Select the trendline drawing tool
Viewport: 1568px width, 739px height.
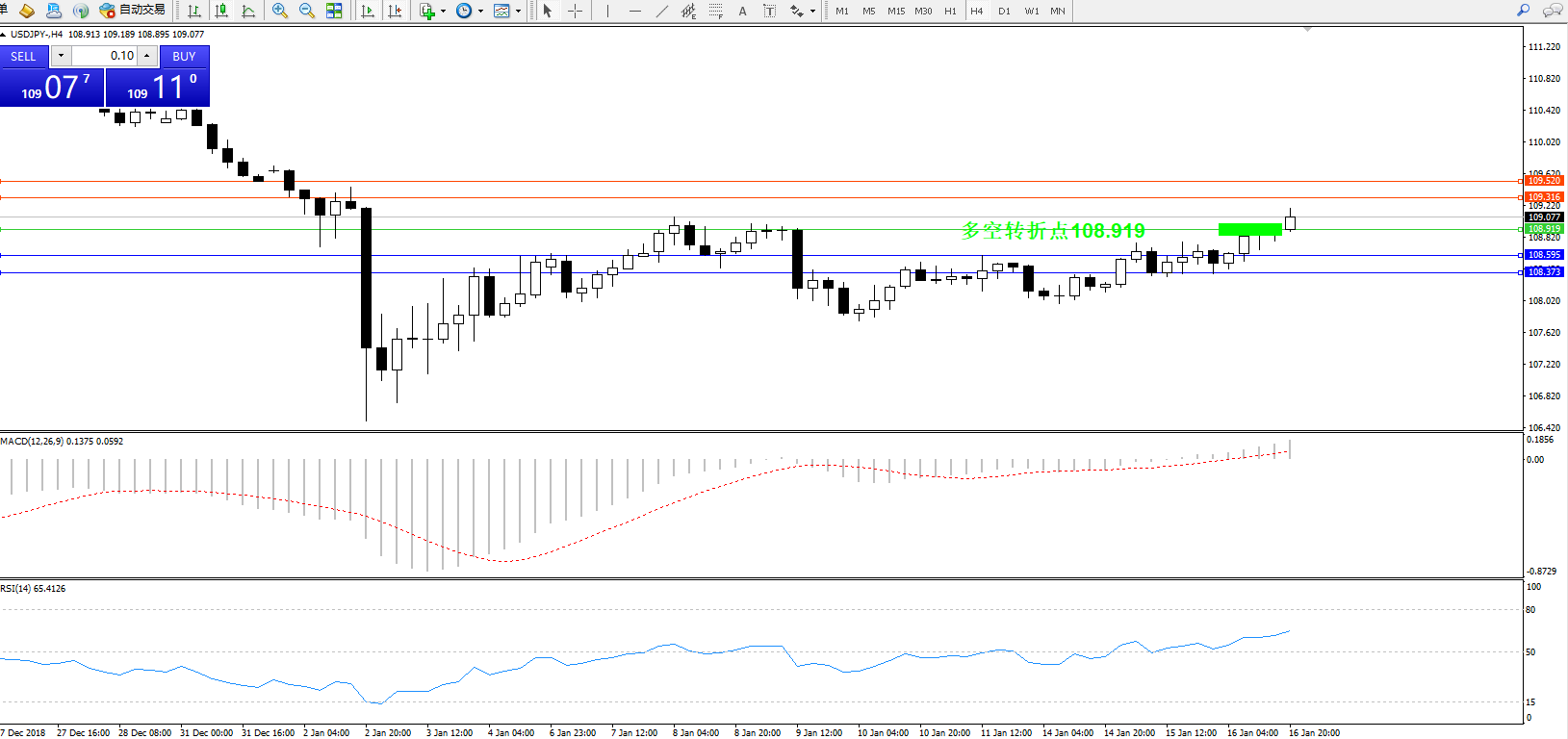click(662, 11)
